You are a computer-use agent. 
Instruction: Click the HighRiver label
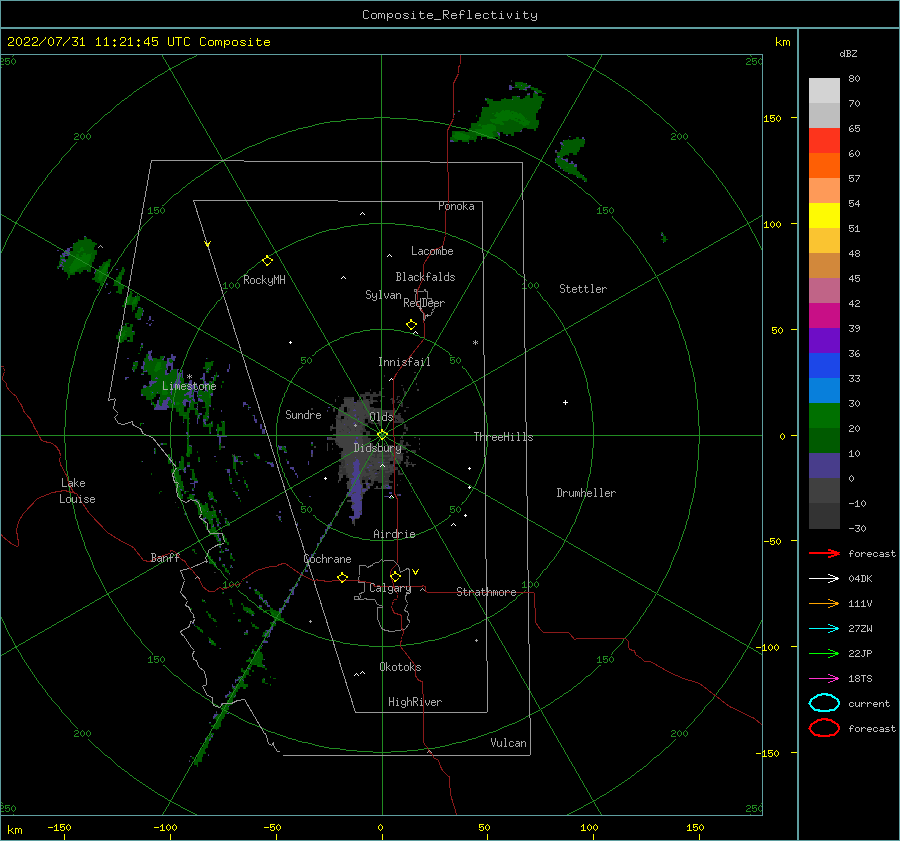pos(415,702)
